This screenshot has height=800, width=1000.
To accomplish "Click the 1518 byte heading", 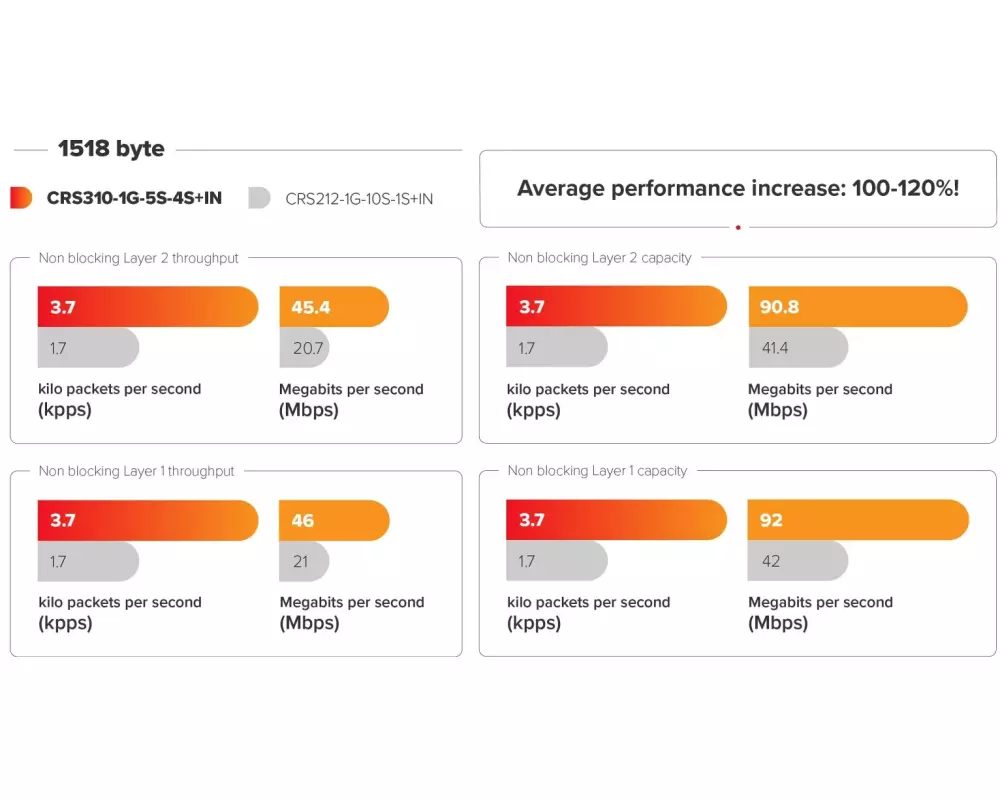I will coord(111,149).
